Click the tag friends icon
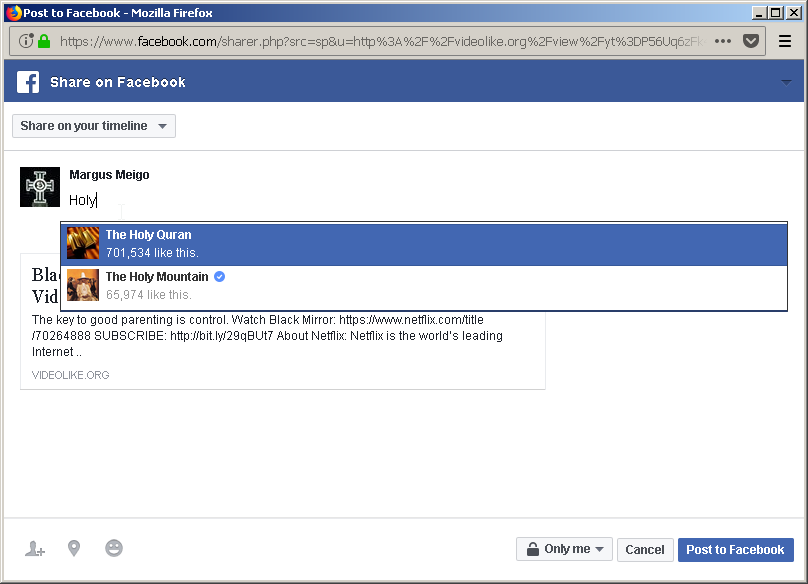The image size is (808, 584). click(35, 548)
